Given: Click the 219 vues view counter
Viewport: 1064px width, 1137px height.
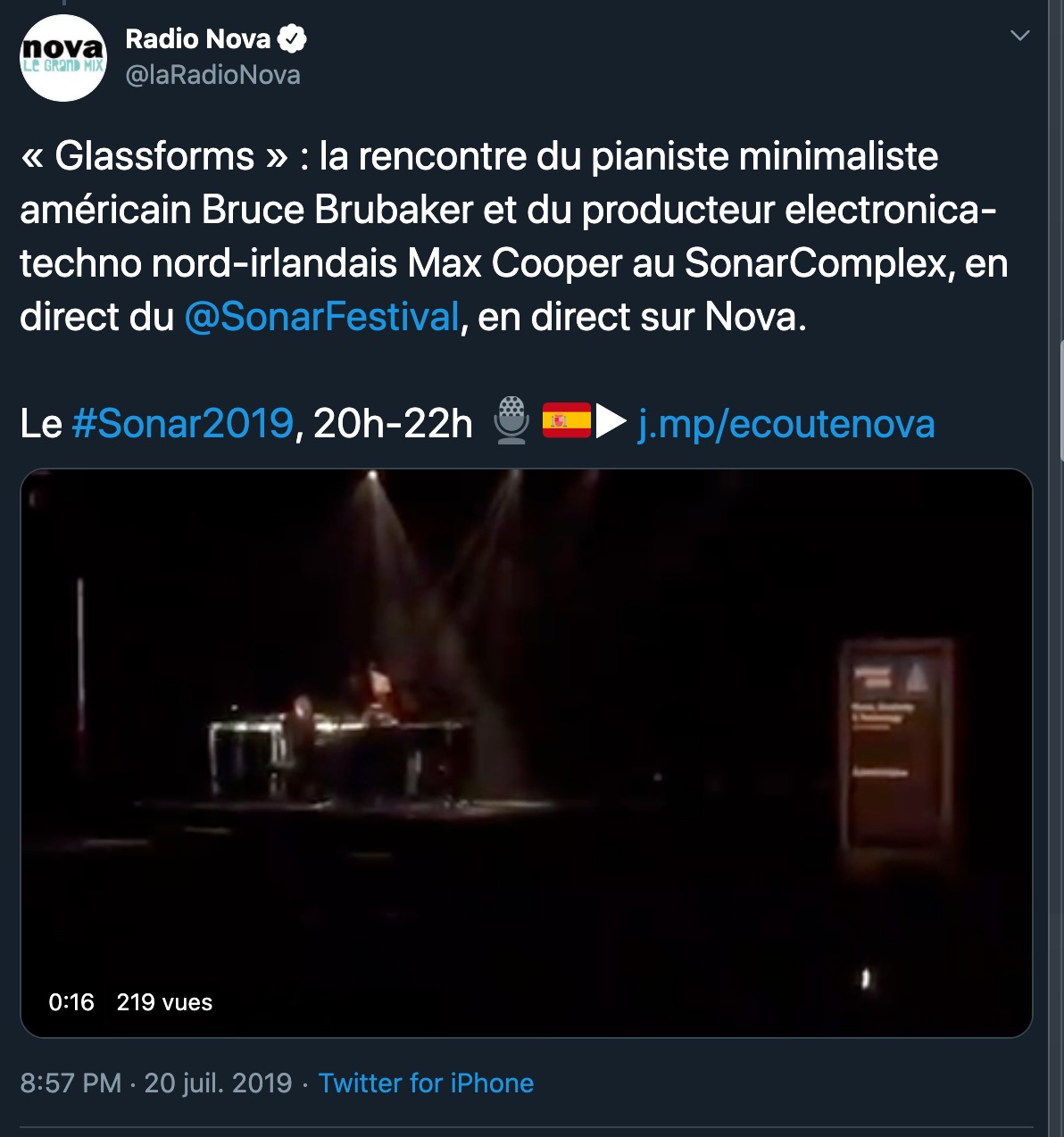Looking at the screenshot, I should [164, 1002].
